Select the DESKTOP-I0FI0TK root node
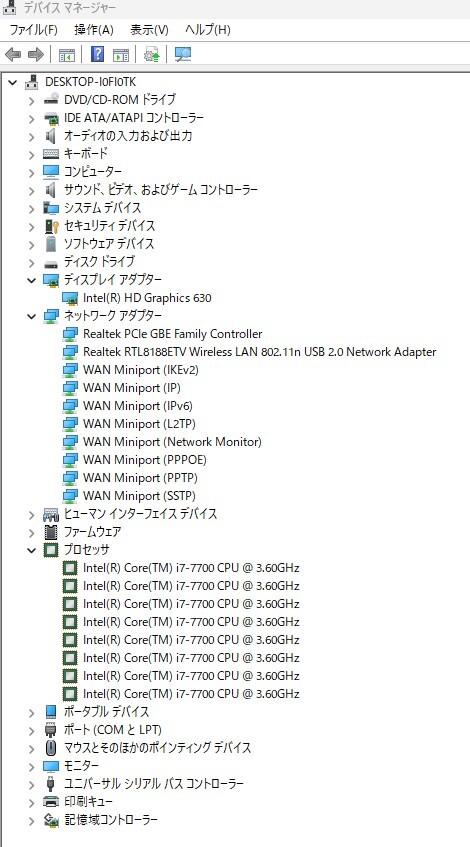470x847 pixels. pyautogui.click(x=90, y=82)
